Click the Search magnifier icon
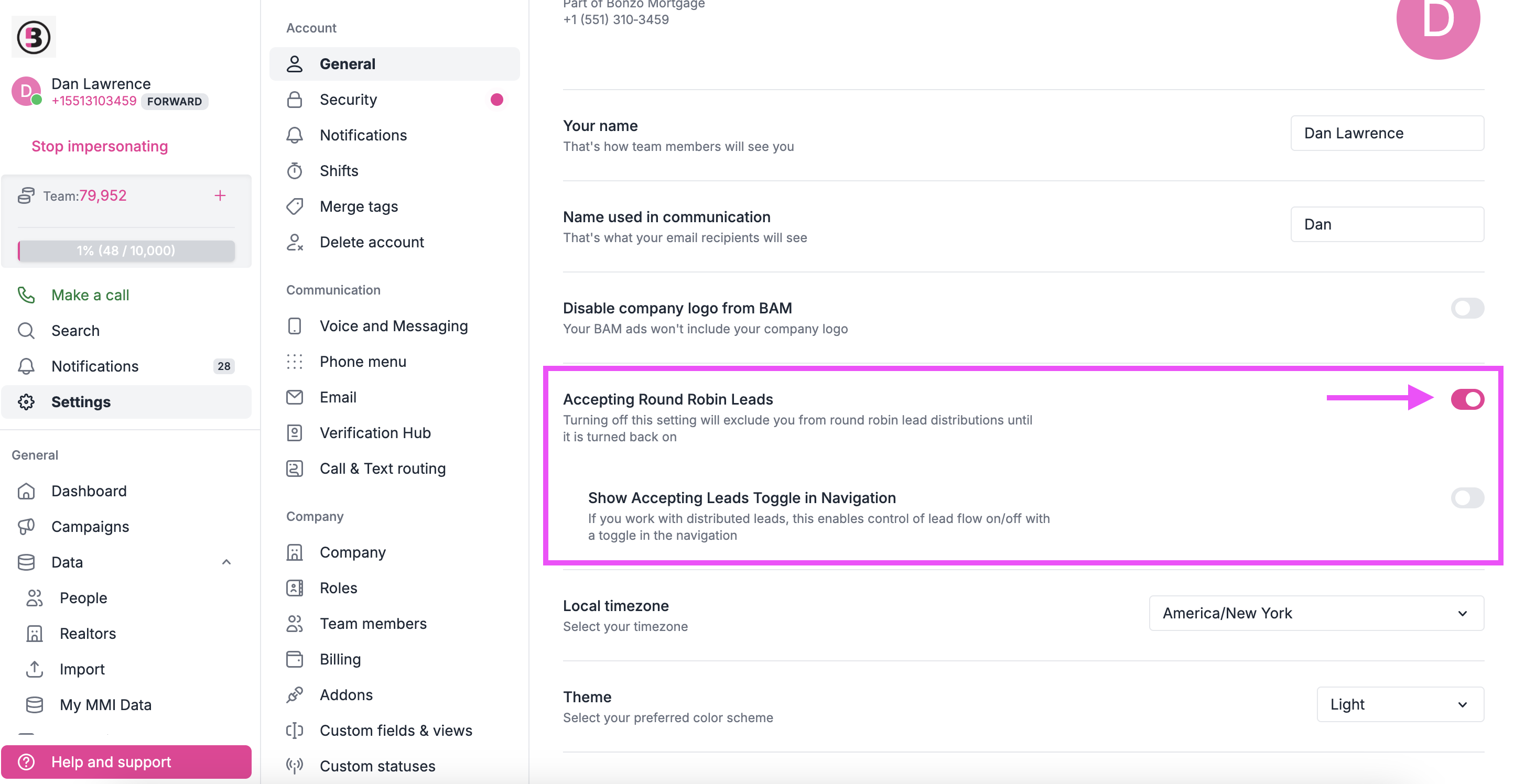1514x784 pixels. point(26,330)
